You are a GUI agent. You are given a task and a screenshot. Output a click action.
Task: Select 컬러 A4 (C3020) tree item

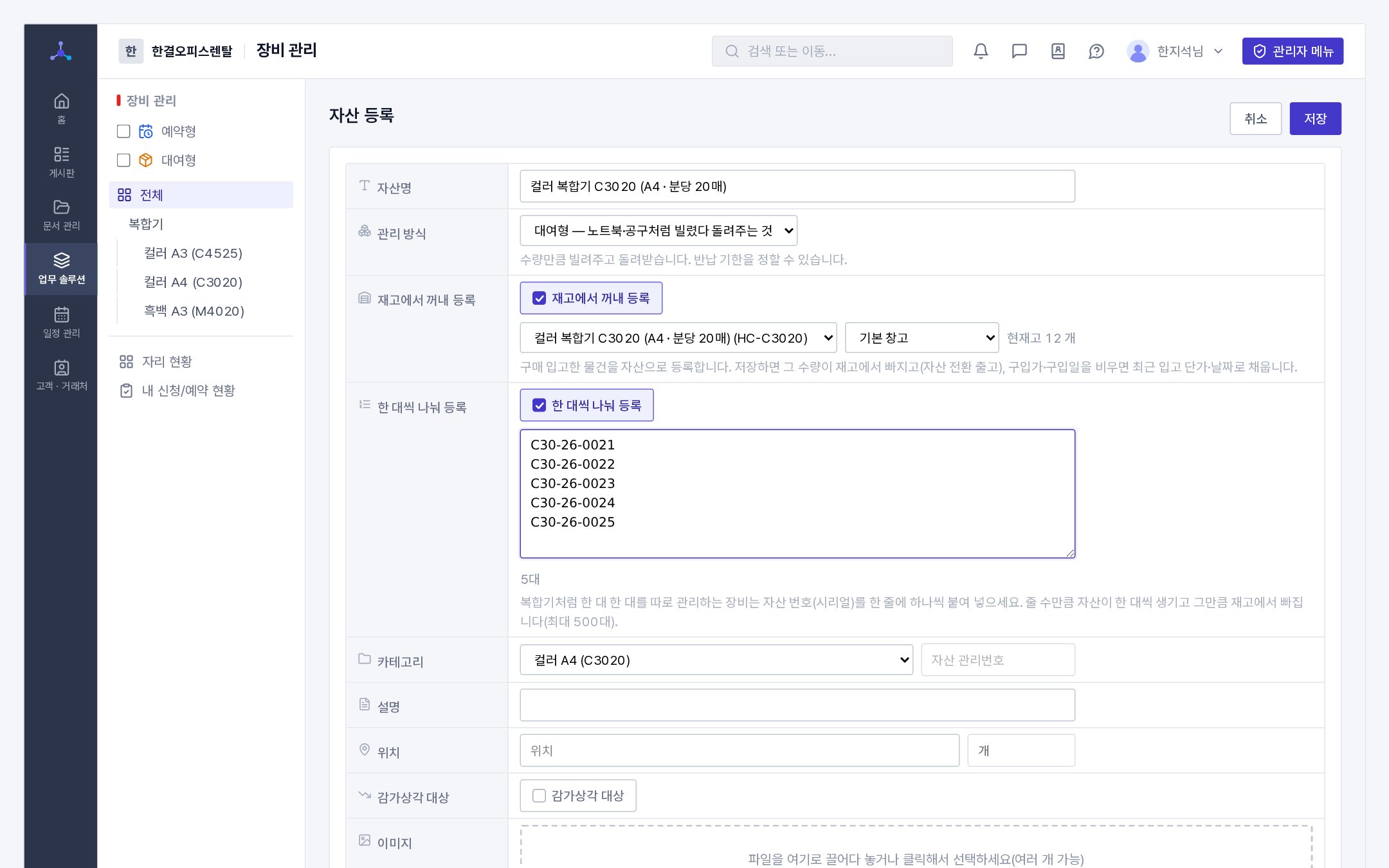(x=193, y=282)
